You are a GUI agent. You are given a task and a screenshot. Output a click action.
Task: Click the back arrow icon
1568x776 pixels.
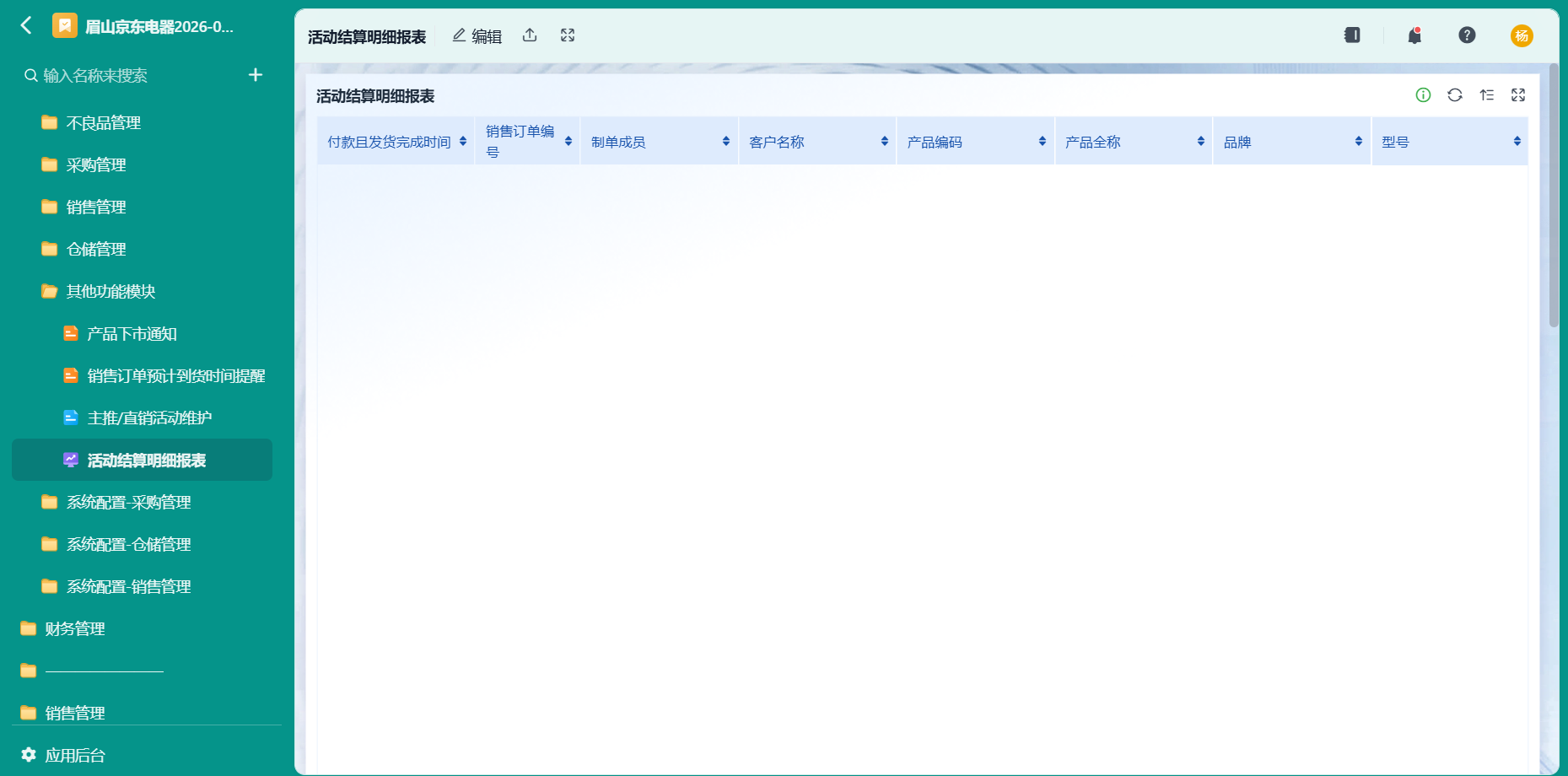[x=26, y=25]
